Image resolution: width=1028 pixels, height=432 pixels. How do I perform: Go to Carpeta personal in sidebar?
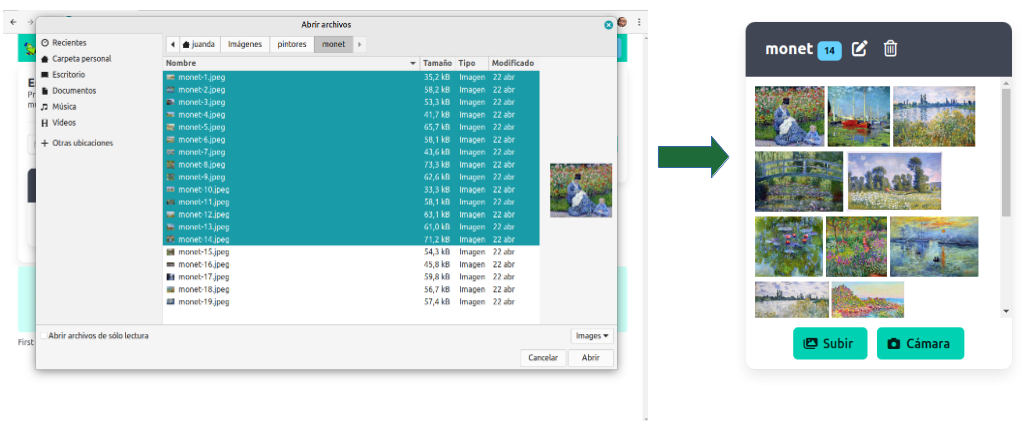click(x=81, y=59)
